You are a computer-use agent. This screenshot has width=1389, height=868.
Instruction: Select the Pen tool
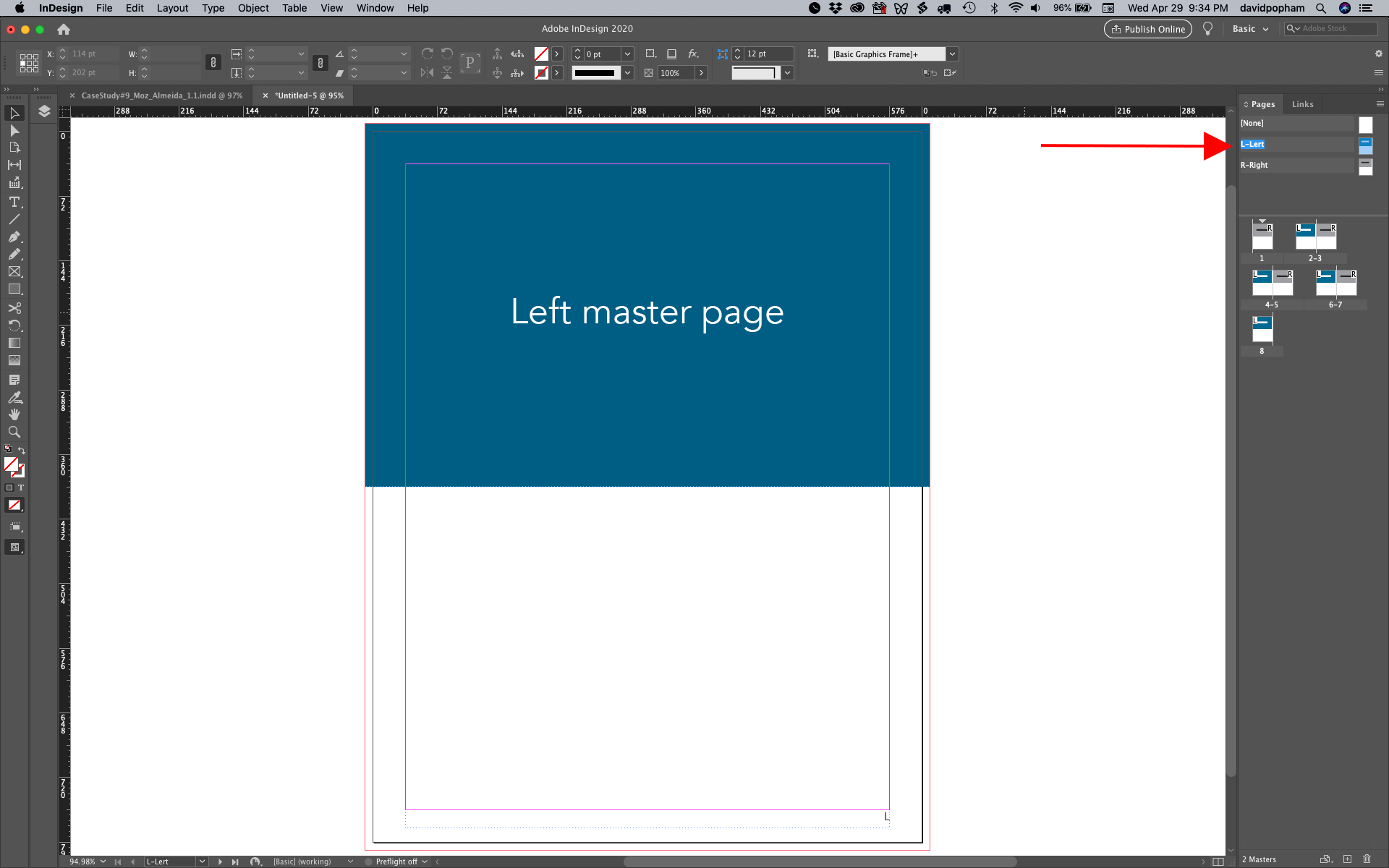14,237
